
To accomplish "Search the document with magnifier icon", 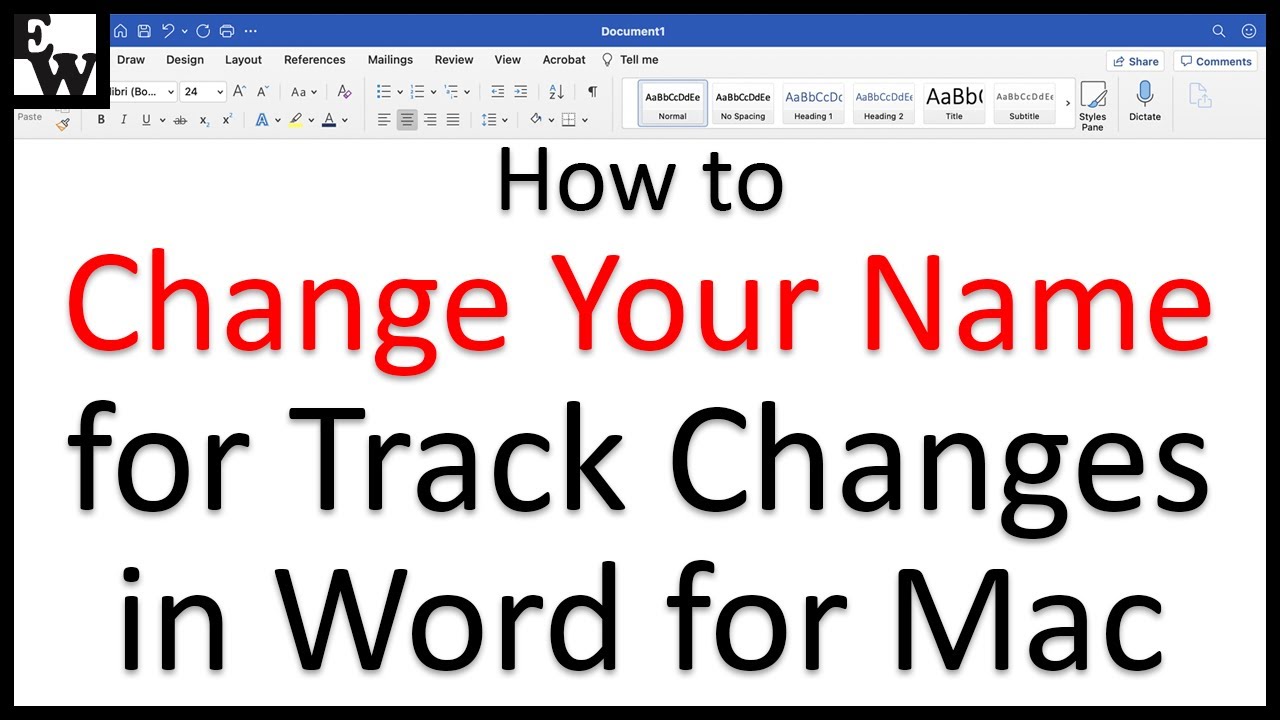I will (x=1218, y=31).
